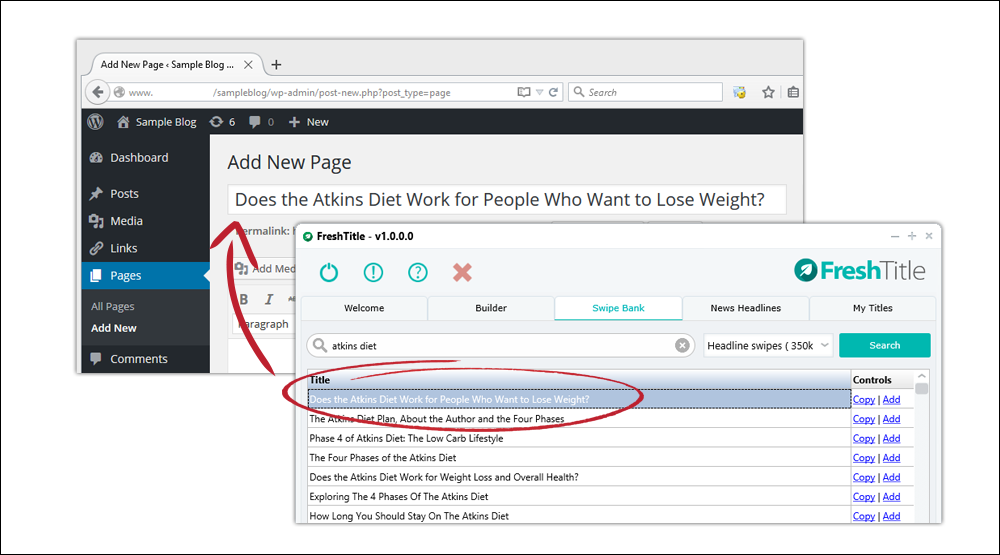Screen dimensions: 1000x555
Task: Open the address bar history dropdown arrow
Action: tap(540, 92)
